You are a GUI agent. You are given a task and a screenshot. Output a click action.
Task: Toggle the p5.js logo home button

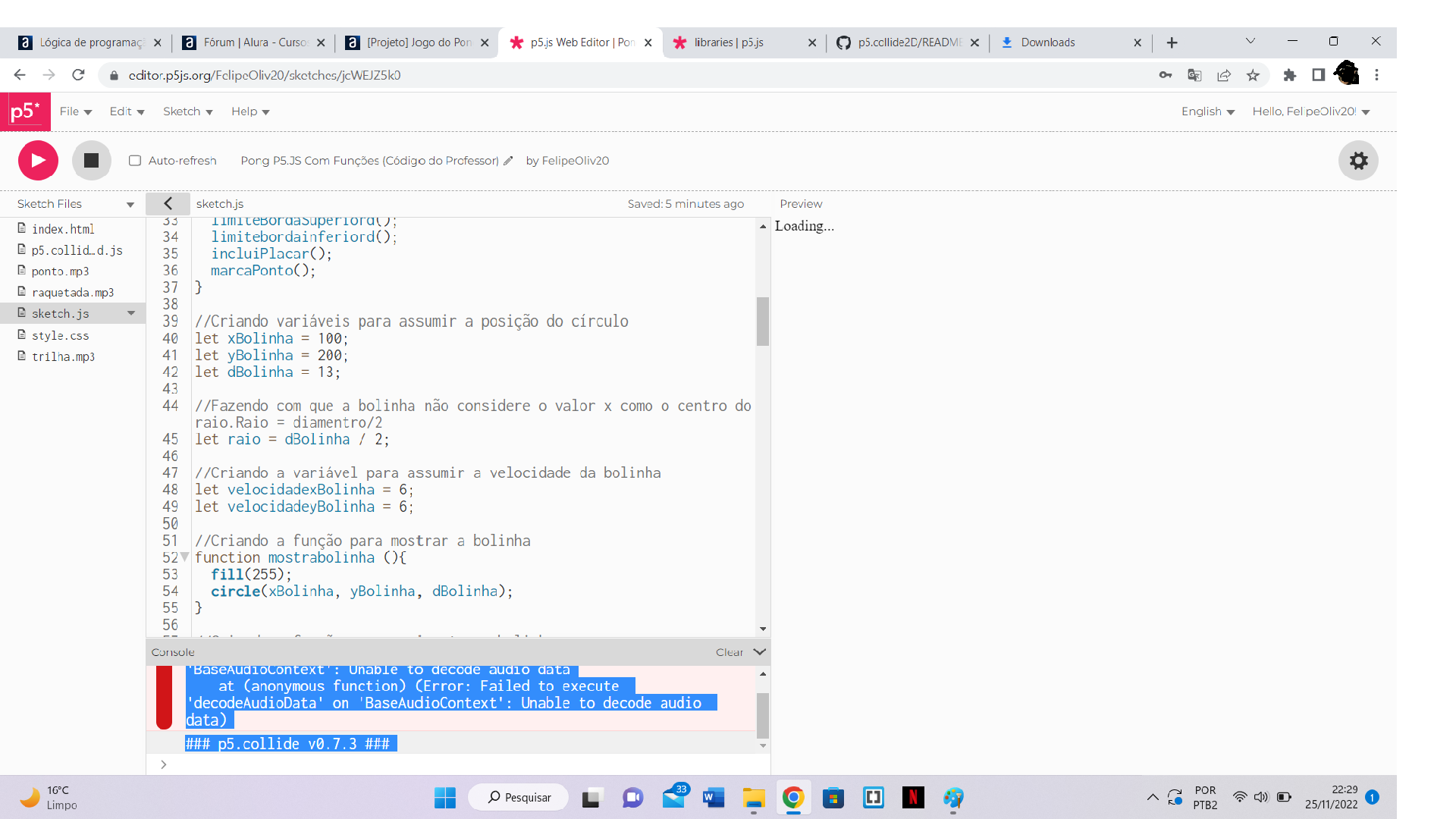(24, 111)
